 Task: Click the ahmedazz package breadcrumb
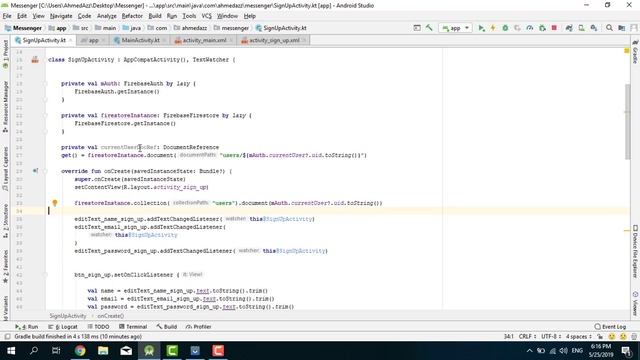coord(190,28)
